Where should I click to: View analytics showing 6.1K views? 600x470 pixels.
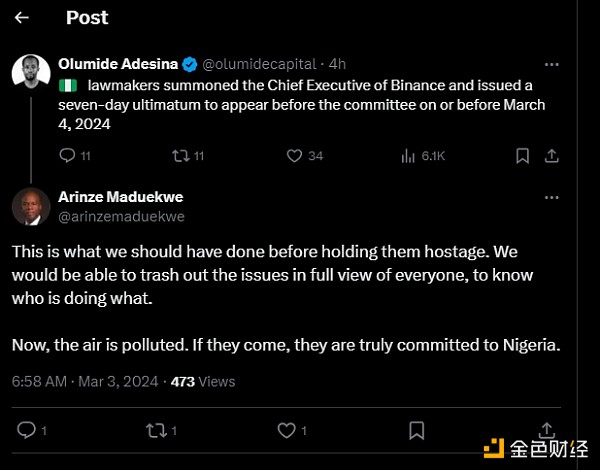pyautogui.click(x=408, y=155)
